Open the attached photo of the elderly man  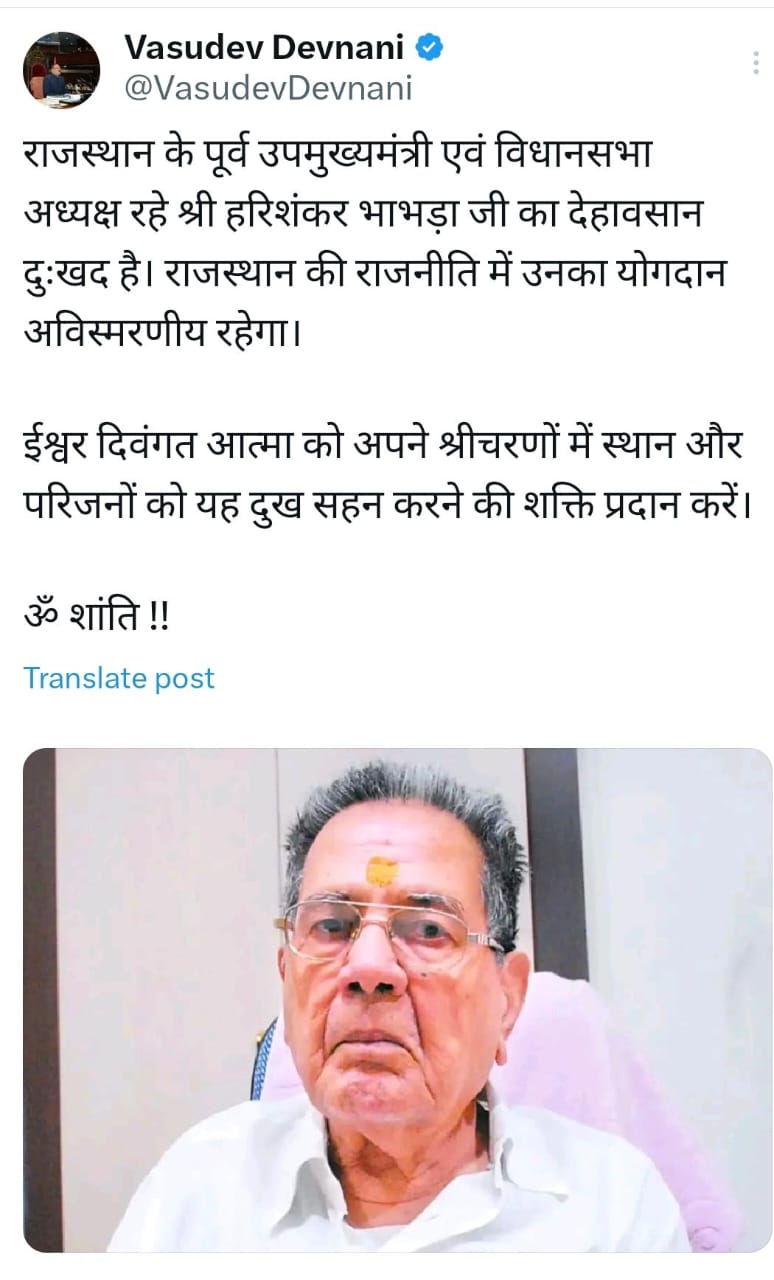tap(397, 1000)
